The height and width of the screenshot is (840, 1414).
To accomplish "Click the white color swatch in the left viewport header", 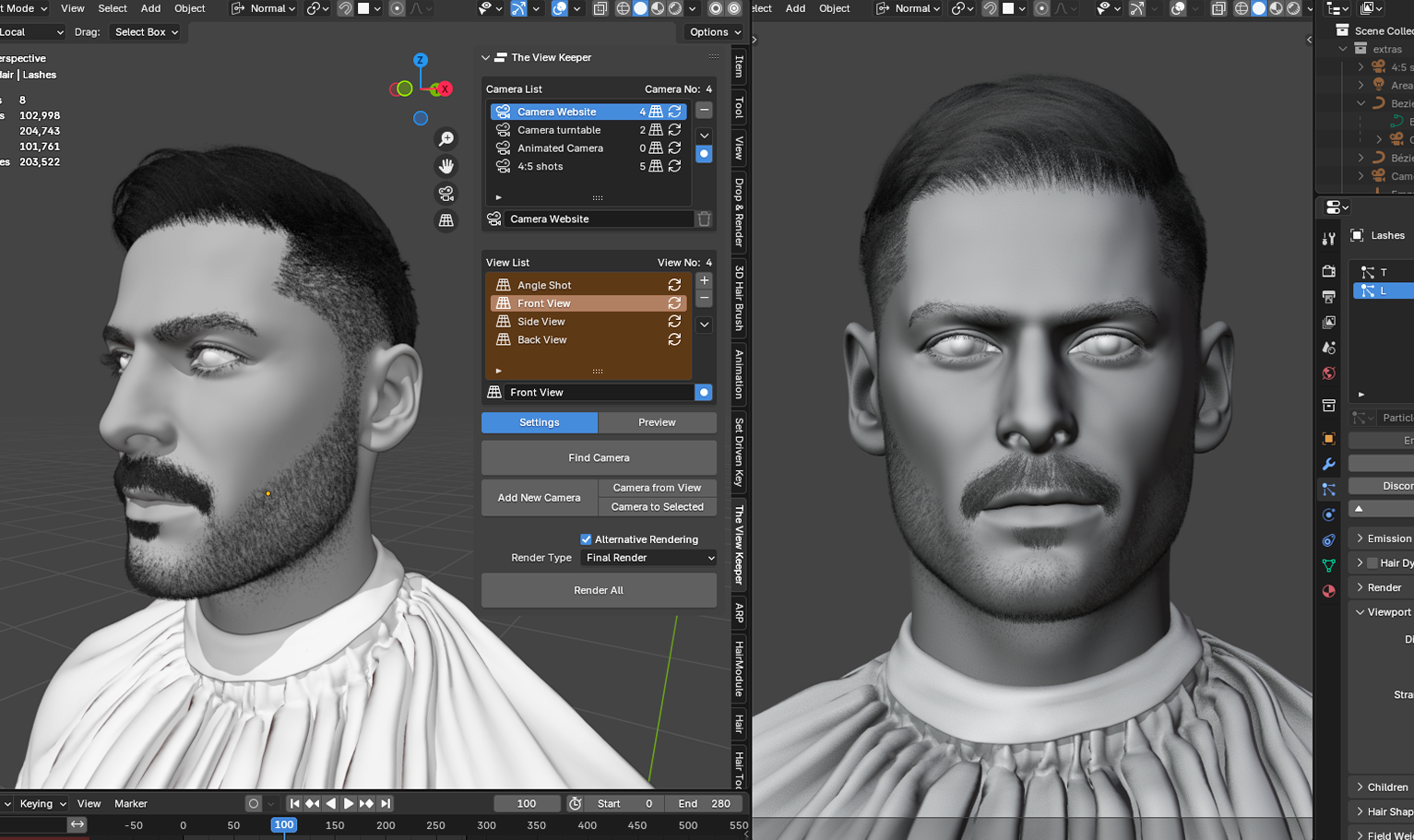I will pyautogui.click(x=363, y=8).
